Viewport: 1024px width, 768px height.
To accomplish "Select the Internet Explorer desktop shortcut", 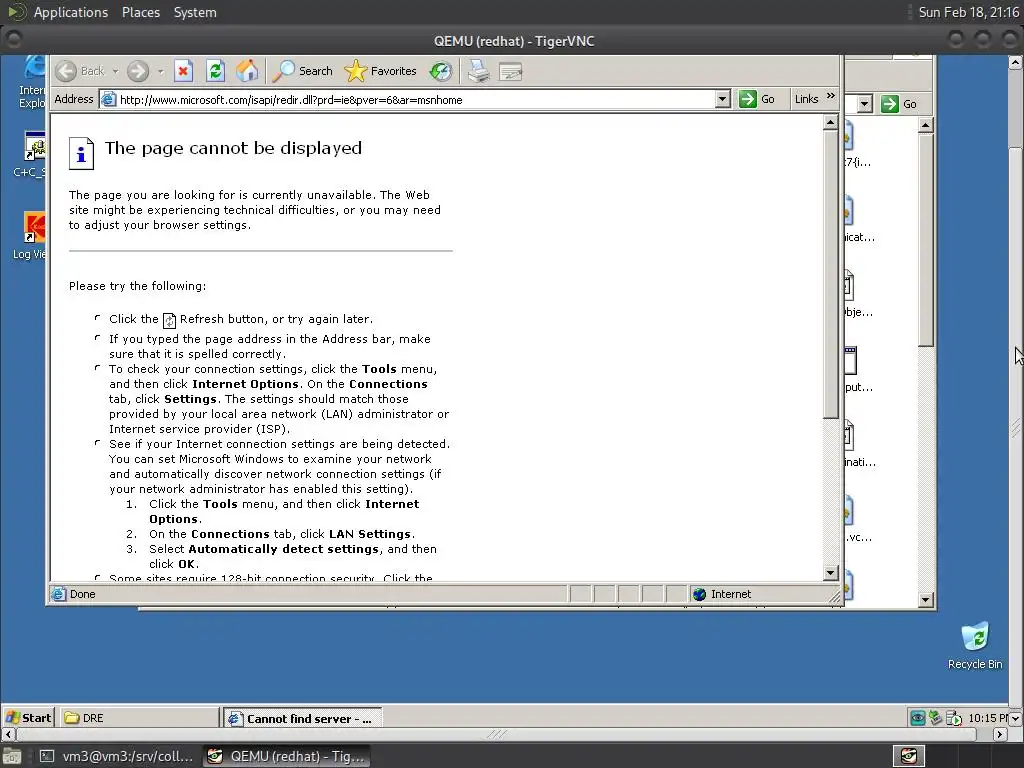I will [x=33, y=82].
